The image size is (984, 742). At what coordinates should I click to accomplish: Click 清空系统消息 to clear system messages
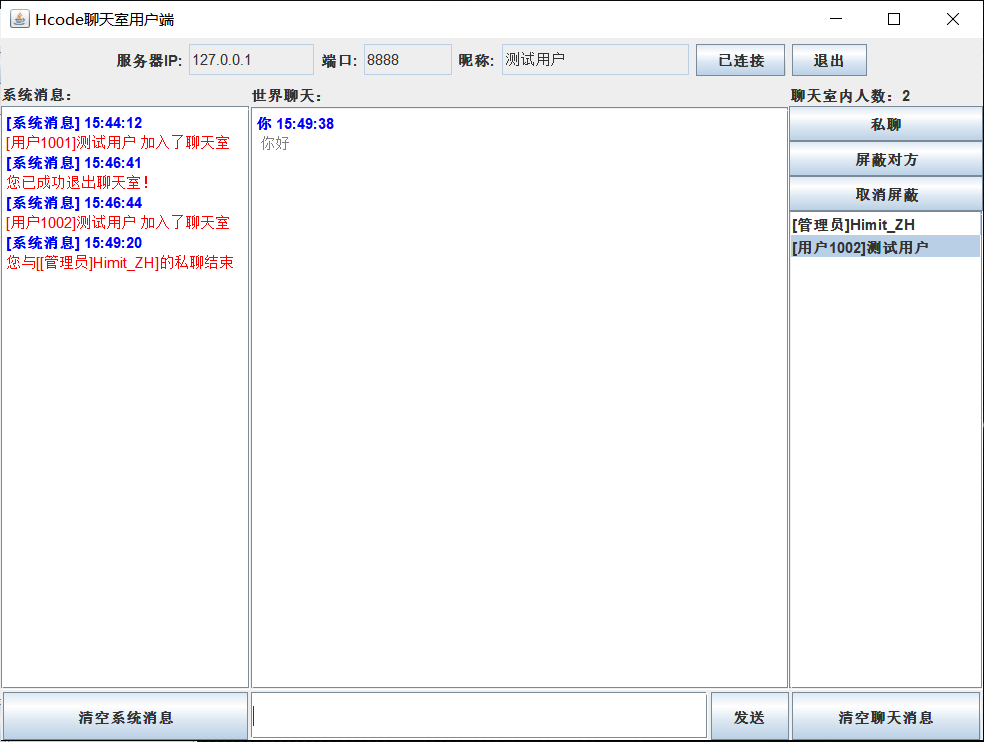[x=124, y=715]
